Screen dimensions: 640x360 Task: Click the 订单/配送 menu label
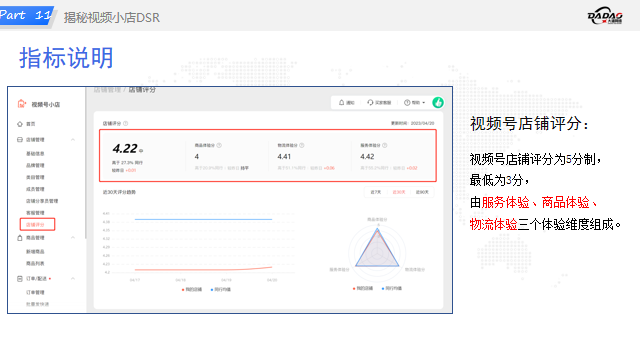click(x=36, y=278)
